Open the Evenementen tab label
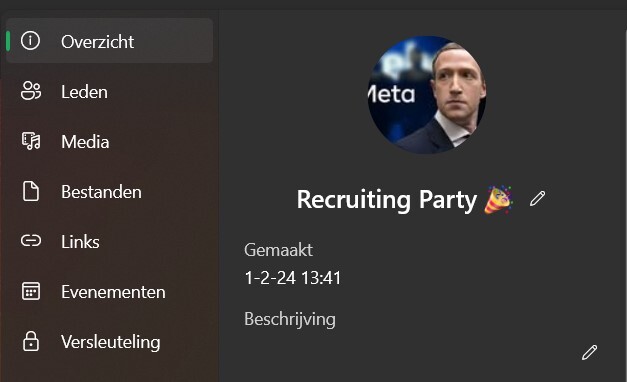Screen dimensions: 627x382 point(113,292)
